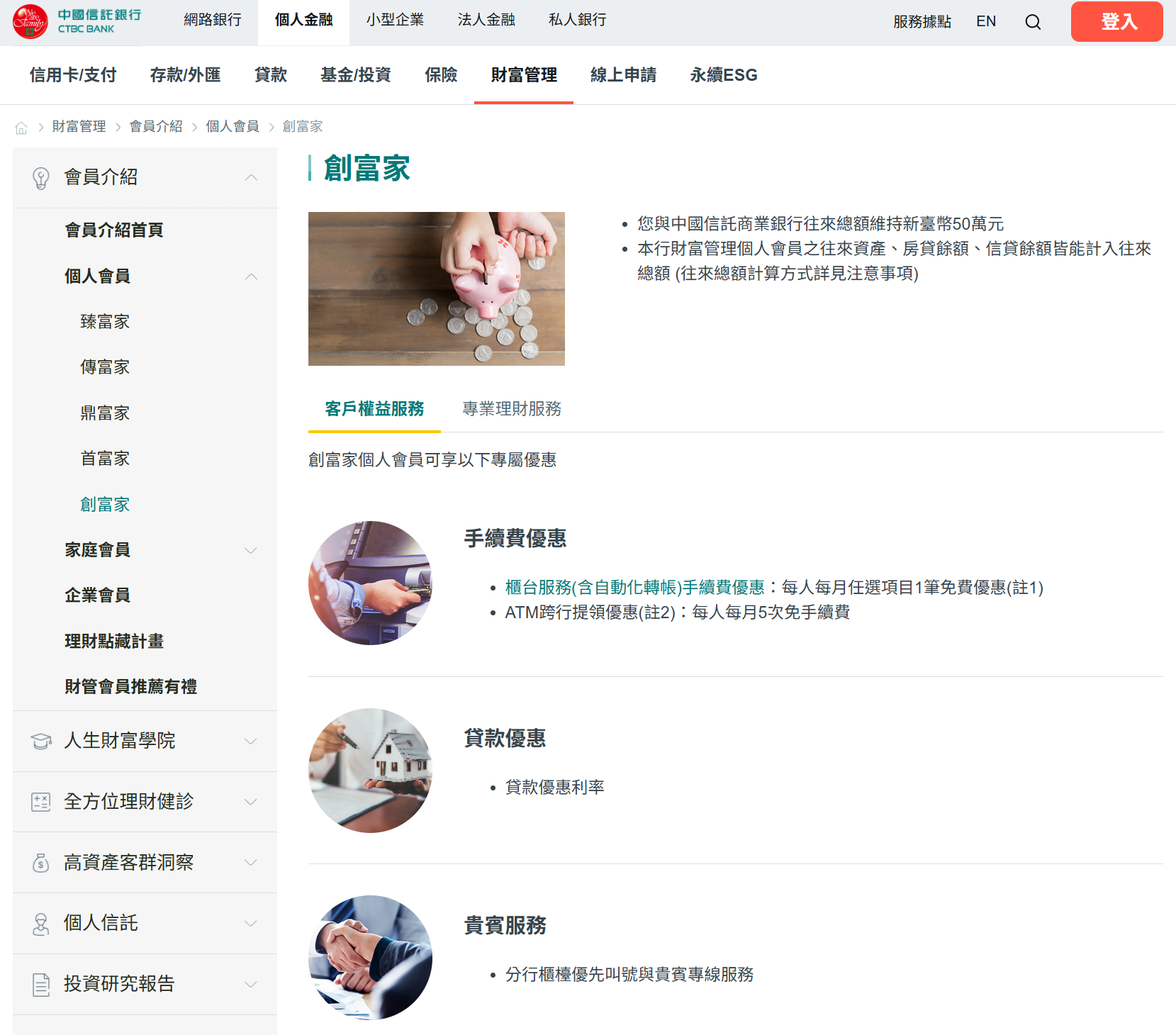1176x1035 pixels.
Task: Select 臻富家 in the sidebar
Action: 105,321
